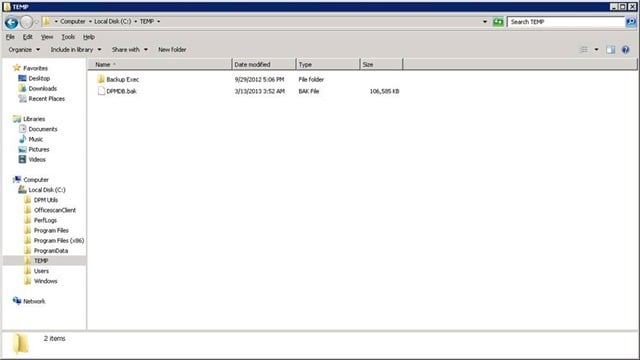640x360 pixels.
Task: Open the Help question mark icon
Action: pos(625,50)
